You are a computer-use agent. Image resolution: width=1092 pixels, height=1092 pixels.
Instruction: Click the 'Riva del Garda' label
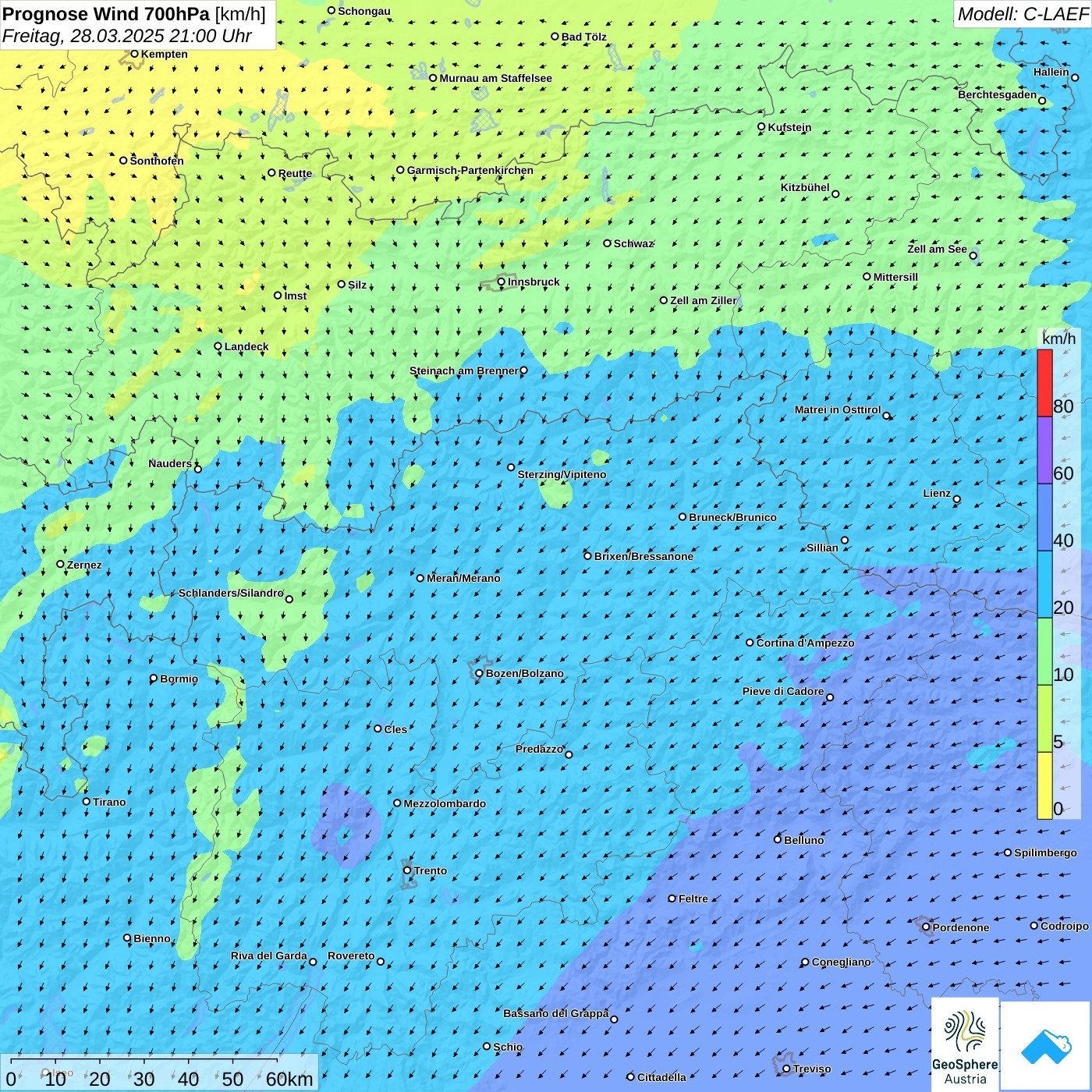click(269, 955)
